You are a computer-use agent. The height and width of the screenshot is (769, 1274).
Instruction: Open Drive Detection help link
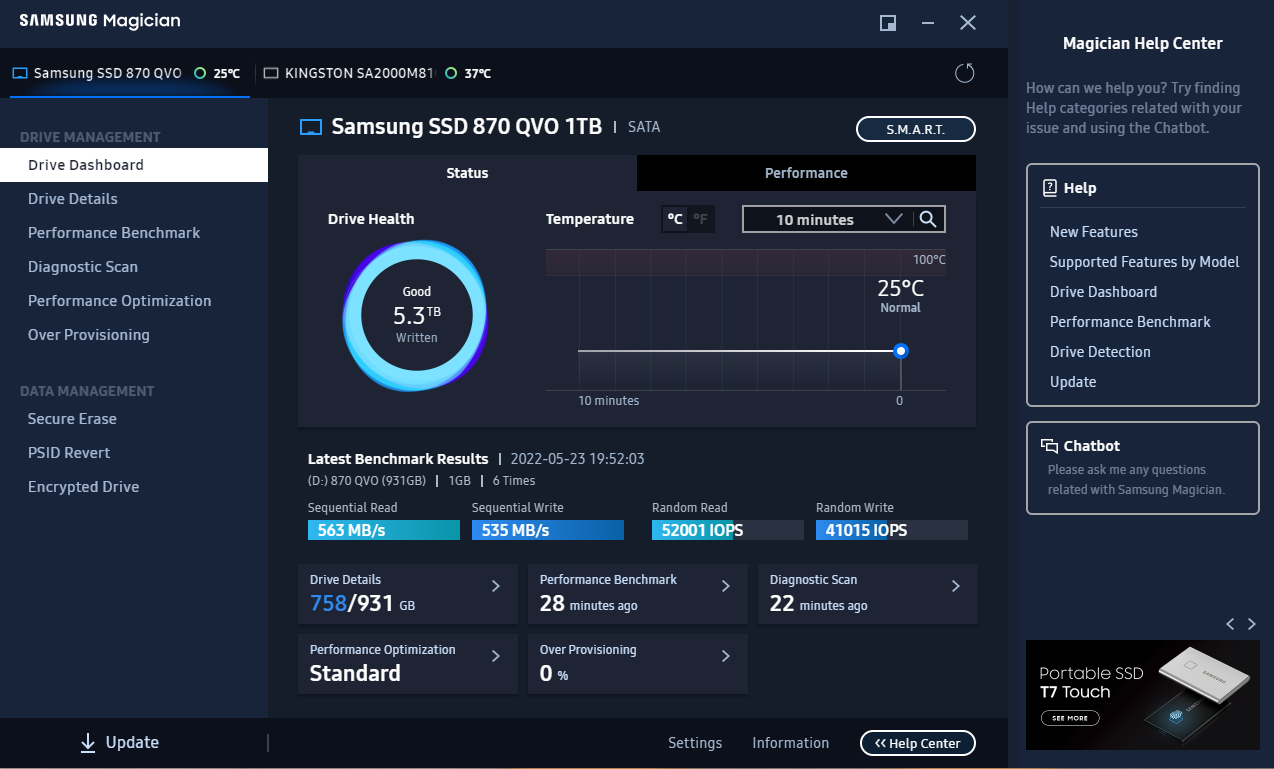click(1100, 352)
